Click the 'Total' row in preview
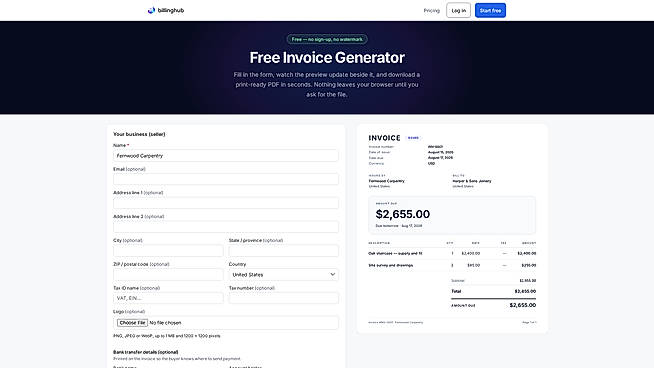 (x=493, y=291)
